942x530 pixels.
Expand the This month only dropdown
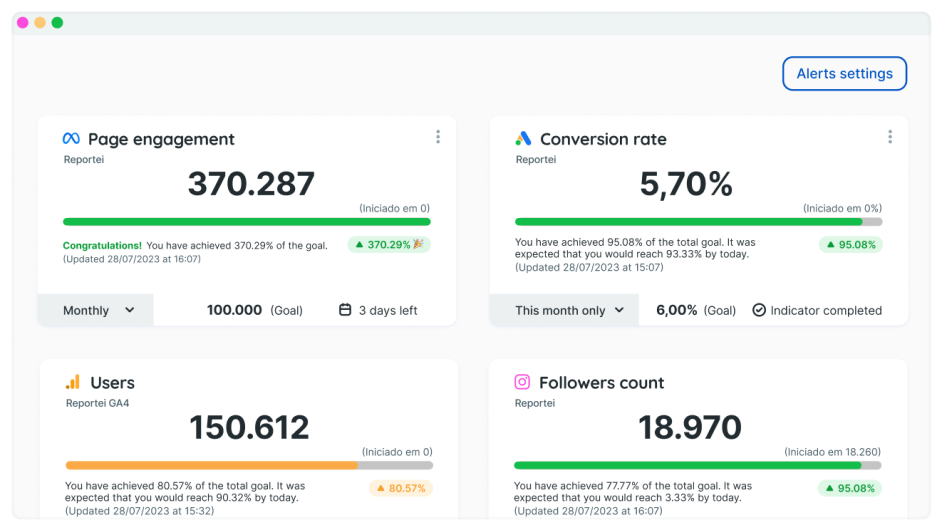tap(569, 310)
